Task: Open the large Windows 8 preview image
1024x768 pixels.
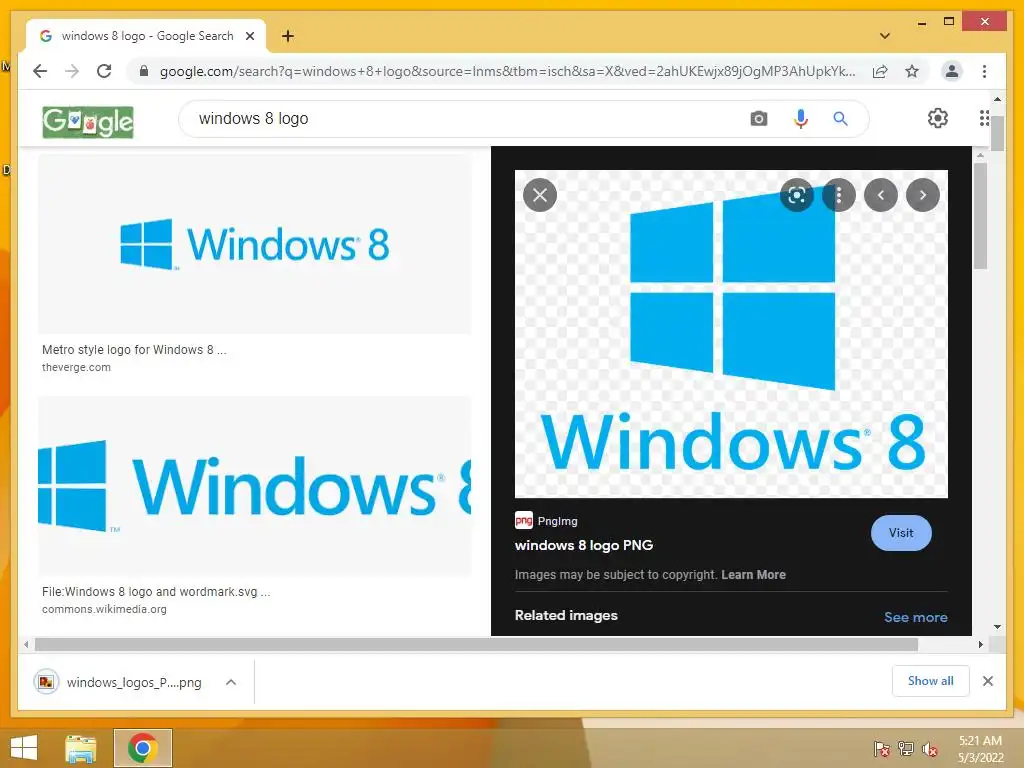Action: click(731, 334)
